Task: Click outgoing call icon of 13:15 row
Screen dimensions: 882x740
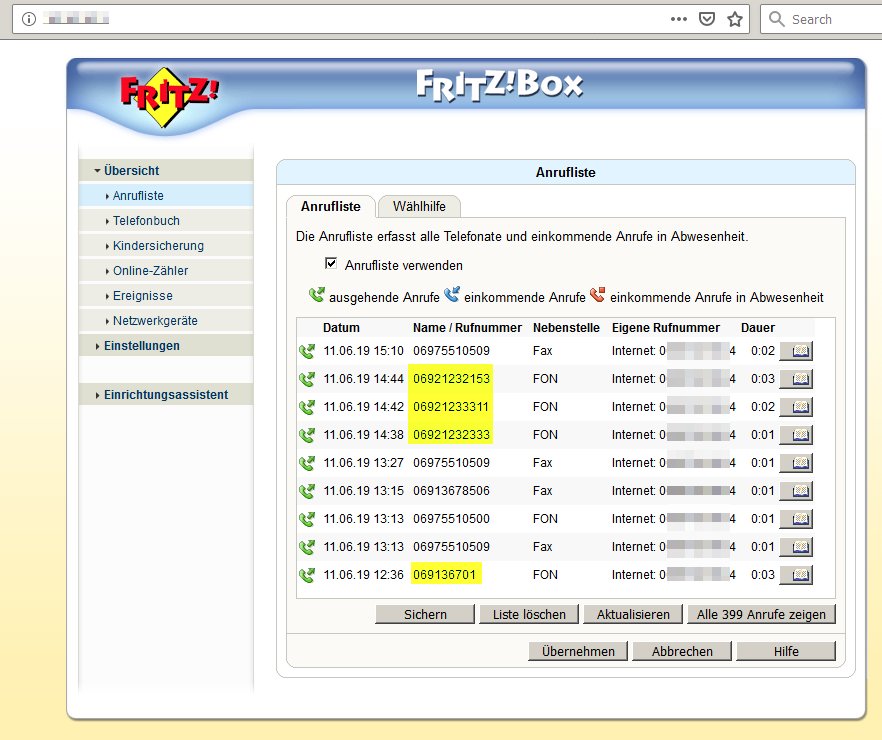Action: 307,491
